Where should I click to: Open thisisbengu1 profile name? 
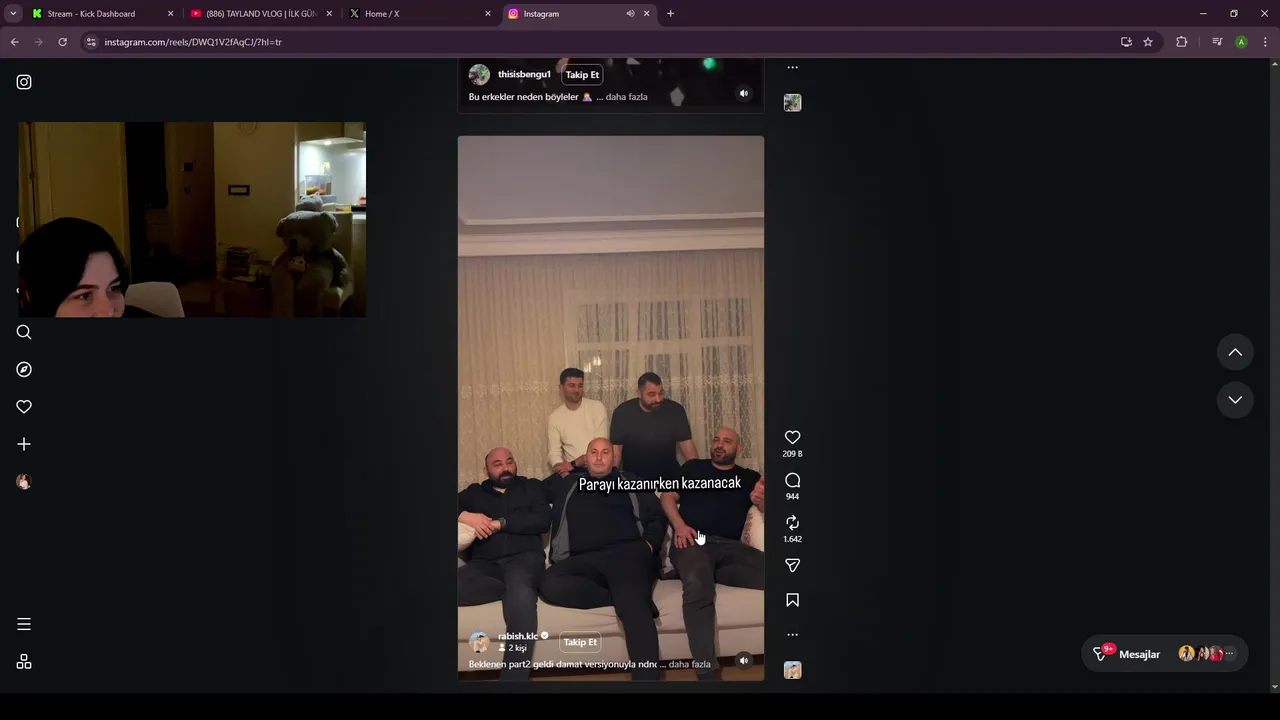point(524,74)
